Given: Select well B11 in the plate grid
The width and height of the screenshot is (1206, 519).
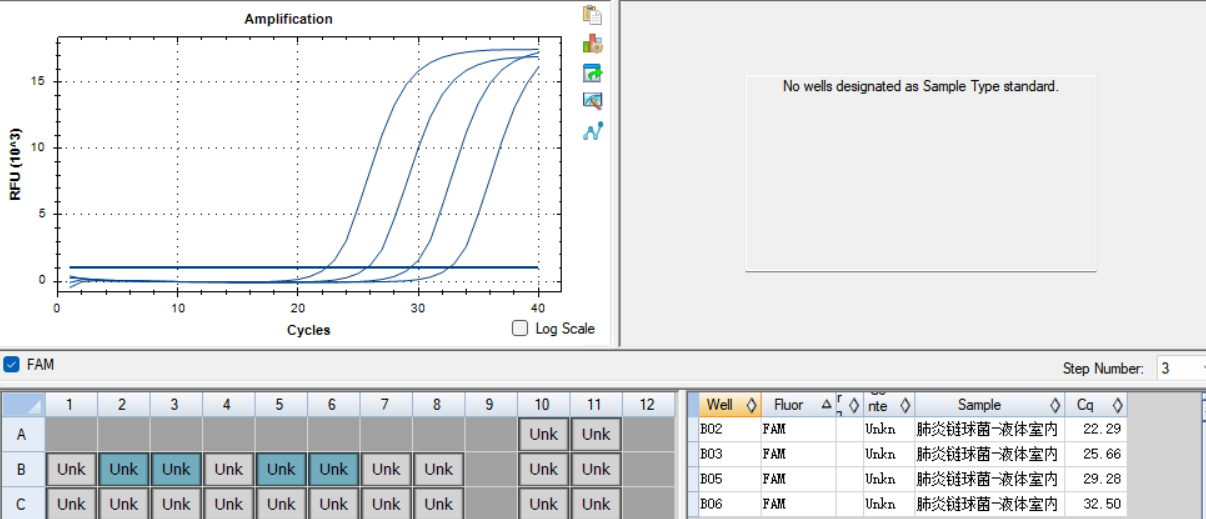Looking at the screenshot, I should click(596, 469).
